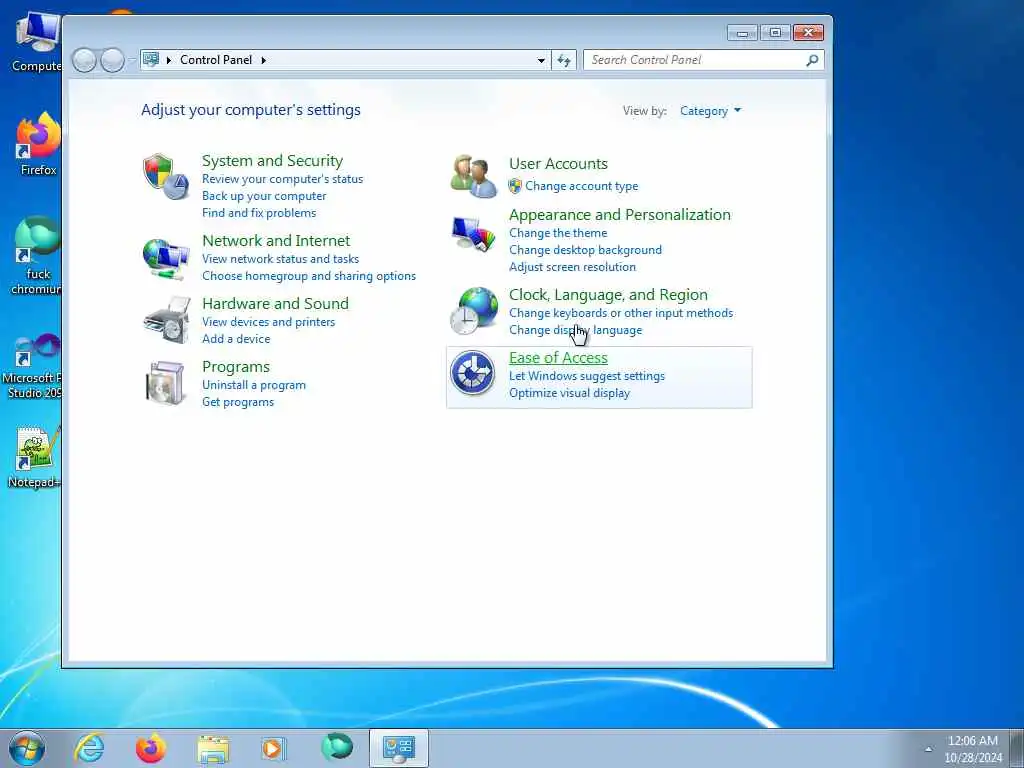Image resolution: width=1024 pixels, height=768 pixels.
Task: Click the Programs box icon
Action: click(x=166, y=383)
